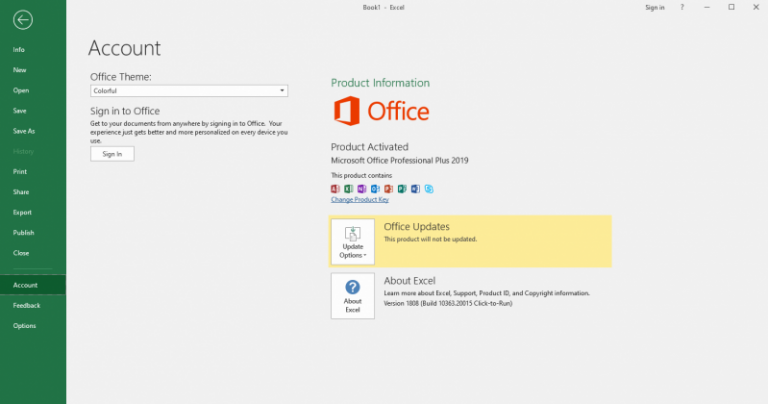Open the Info page in sidebar
The width and height of the screenshot is (768, 404).
(19, 49)
